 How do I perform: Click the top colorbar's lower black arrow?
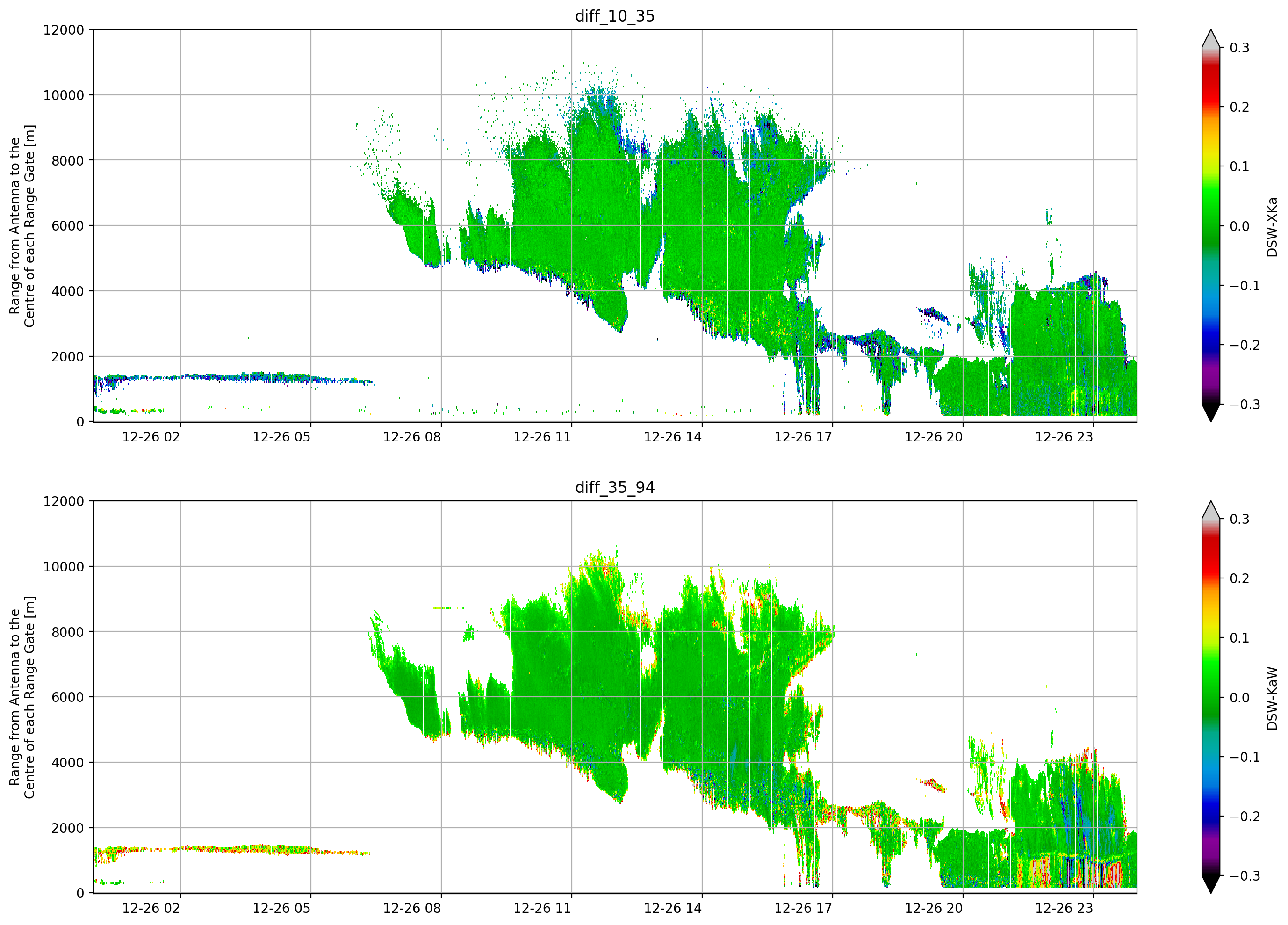pyautogui.click(x=1211, y=413)
